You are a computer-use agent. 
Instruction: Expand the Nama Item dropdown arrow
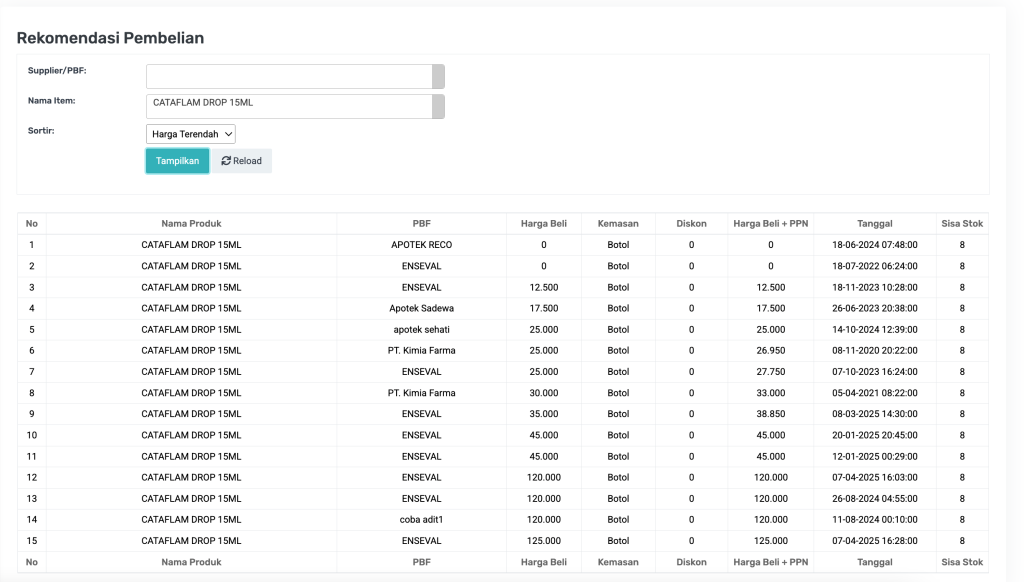[x=438, y=107]
